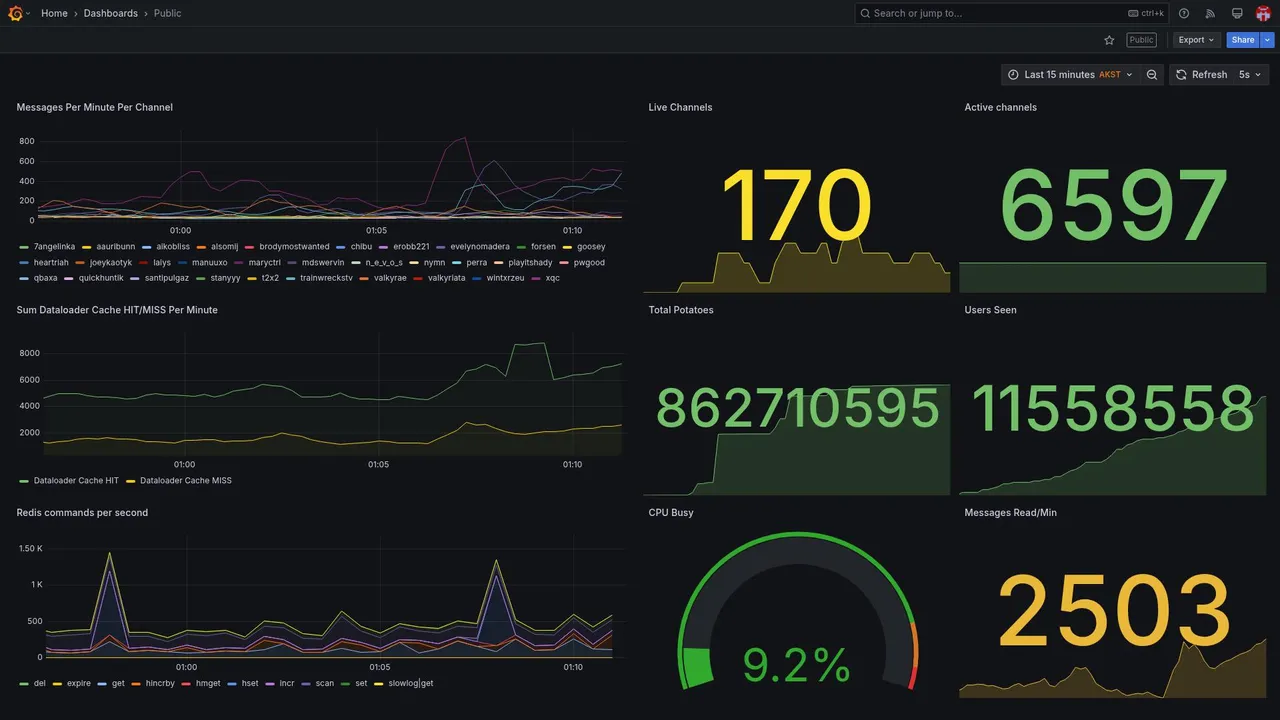Open the user avatar profile menu
The width and height of the screenshot is (1280, 720).
pos(1263,13)
